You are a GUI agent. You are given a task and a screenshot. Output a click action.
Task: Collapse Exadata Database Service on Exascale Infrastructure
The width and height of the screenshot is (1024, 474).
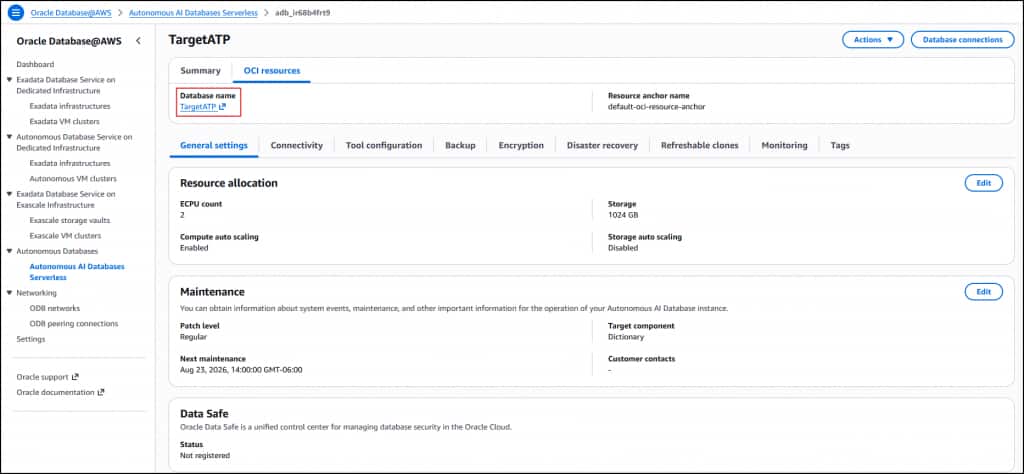click(x=9, y=194)
